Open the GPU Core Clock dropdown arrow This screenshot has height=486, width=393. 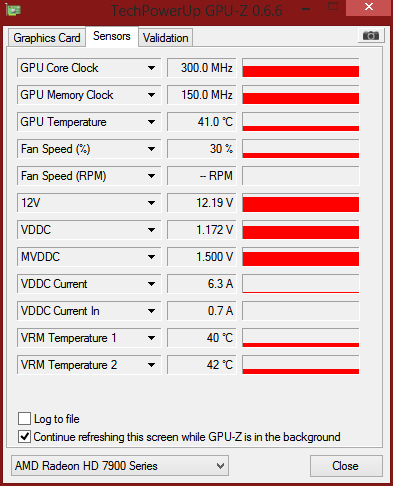151,68
